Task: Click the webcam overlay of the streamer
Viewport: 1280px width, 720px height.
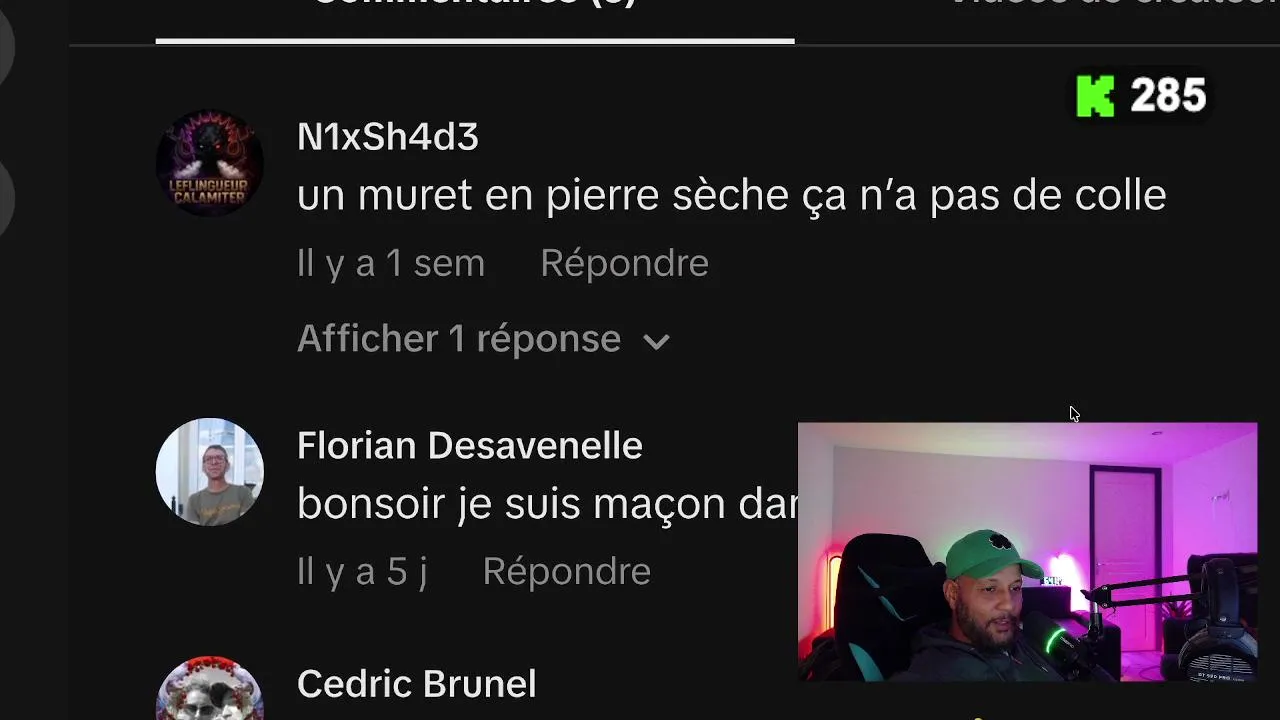Action: point(1027,552)
